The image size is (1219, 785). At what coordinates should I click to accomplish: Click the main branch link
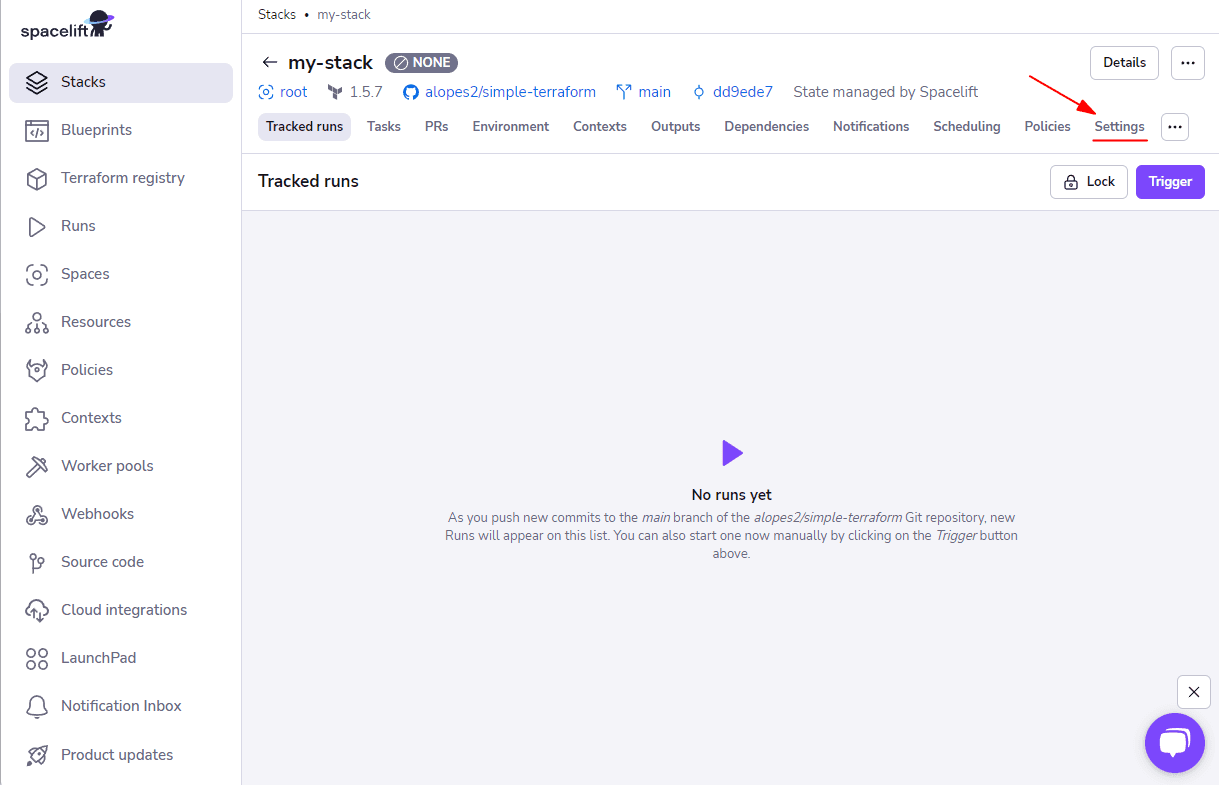(655, 92)
